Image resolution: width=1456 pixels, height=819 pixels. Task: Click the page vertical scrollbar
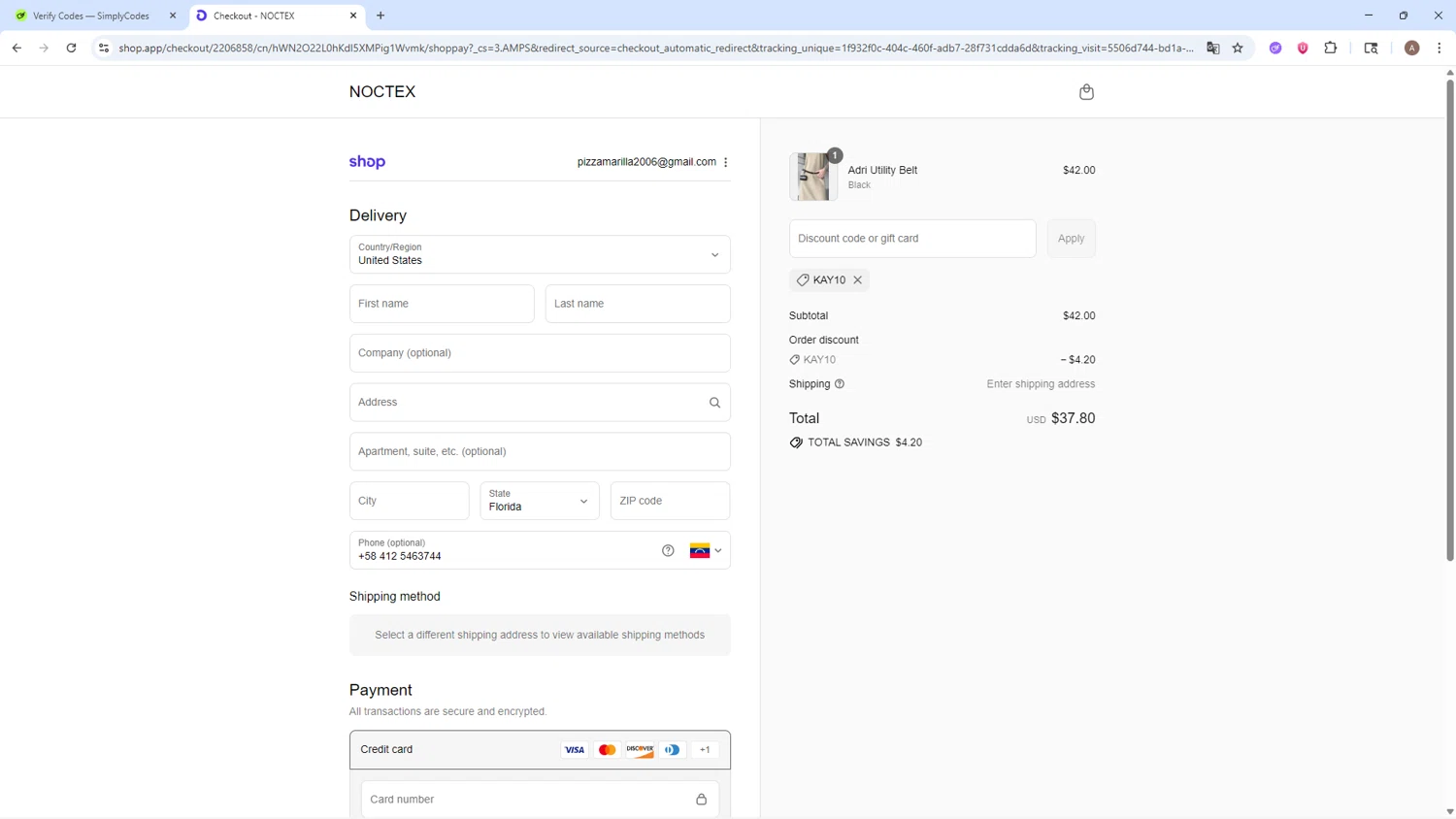click(x=1450, y=320)
